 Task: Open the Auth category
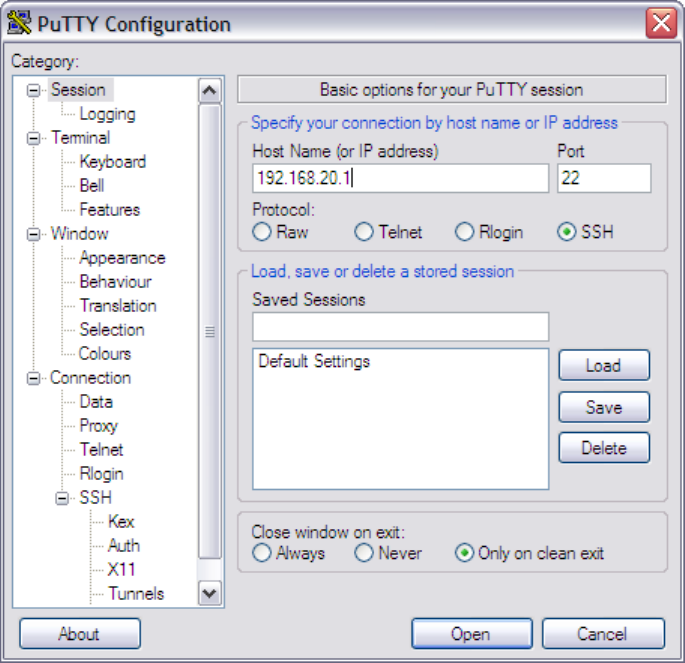pos(124,546)
